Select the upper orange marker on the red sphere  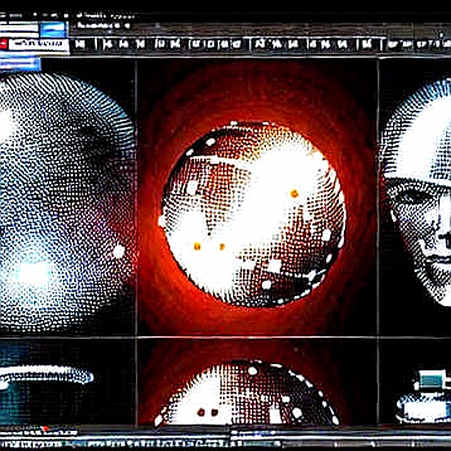pyautogui.click(x=294, y=193)
